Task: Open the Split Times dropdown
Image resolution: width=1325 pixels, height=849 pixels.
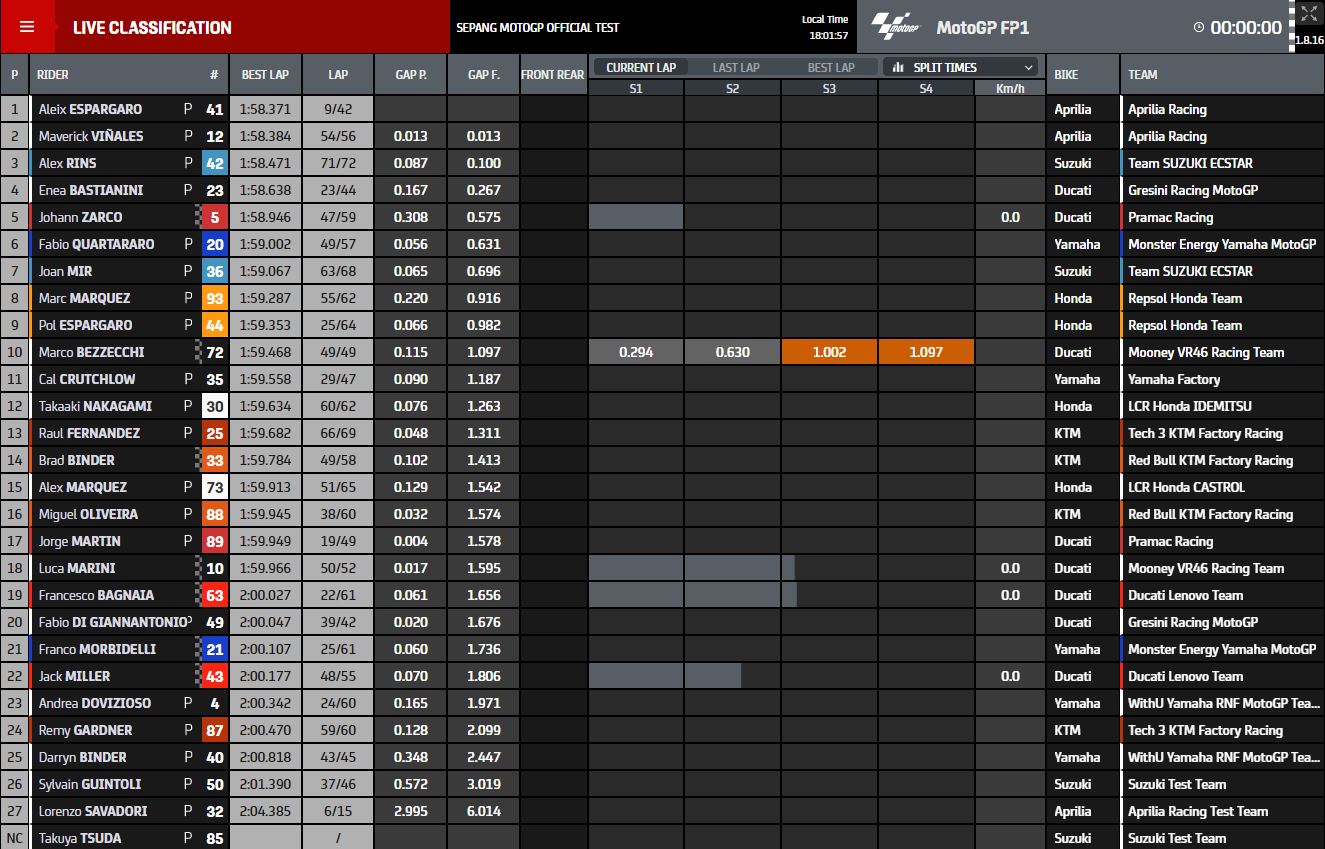Action: click(x=960, y=68)
